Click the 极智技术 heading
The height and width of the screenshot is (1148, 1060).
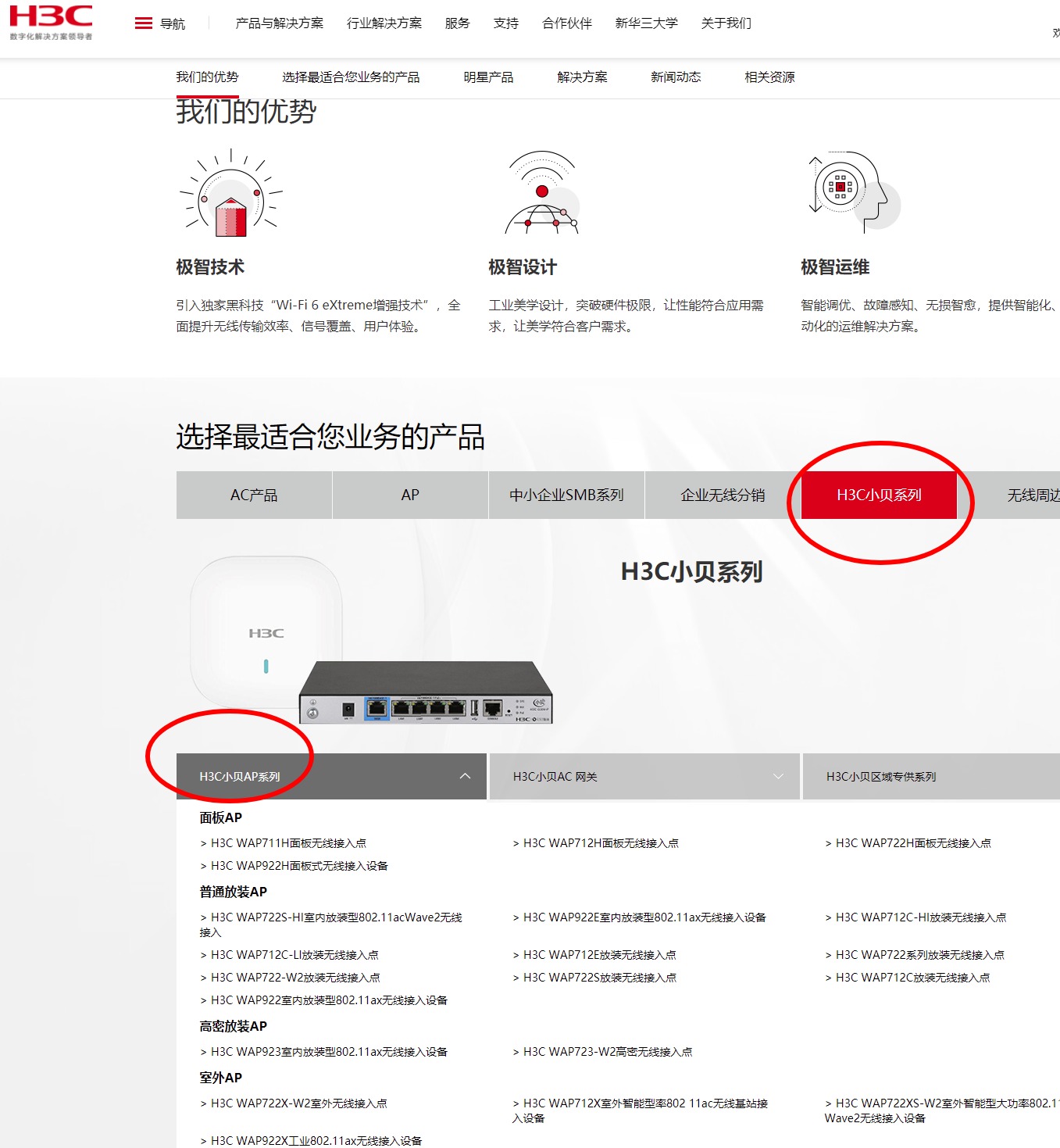pos(210,267)
